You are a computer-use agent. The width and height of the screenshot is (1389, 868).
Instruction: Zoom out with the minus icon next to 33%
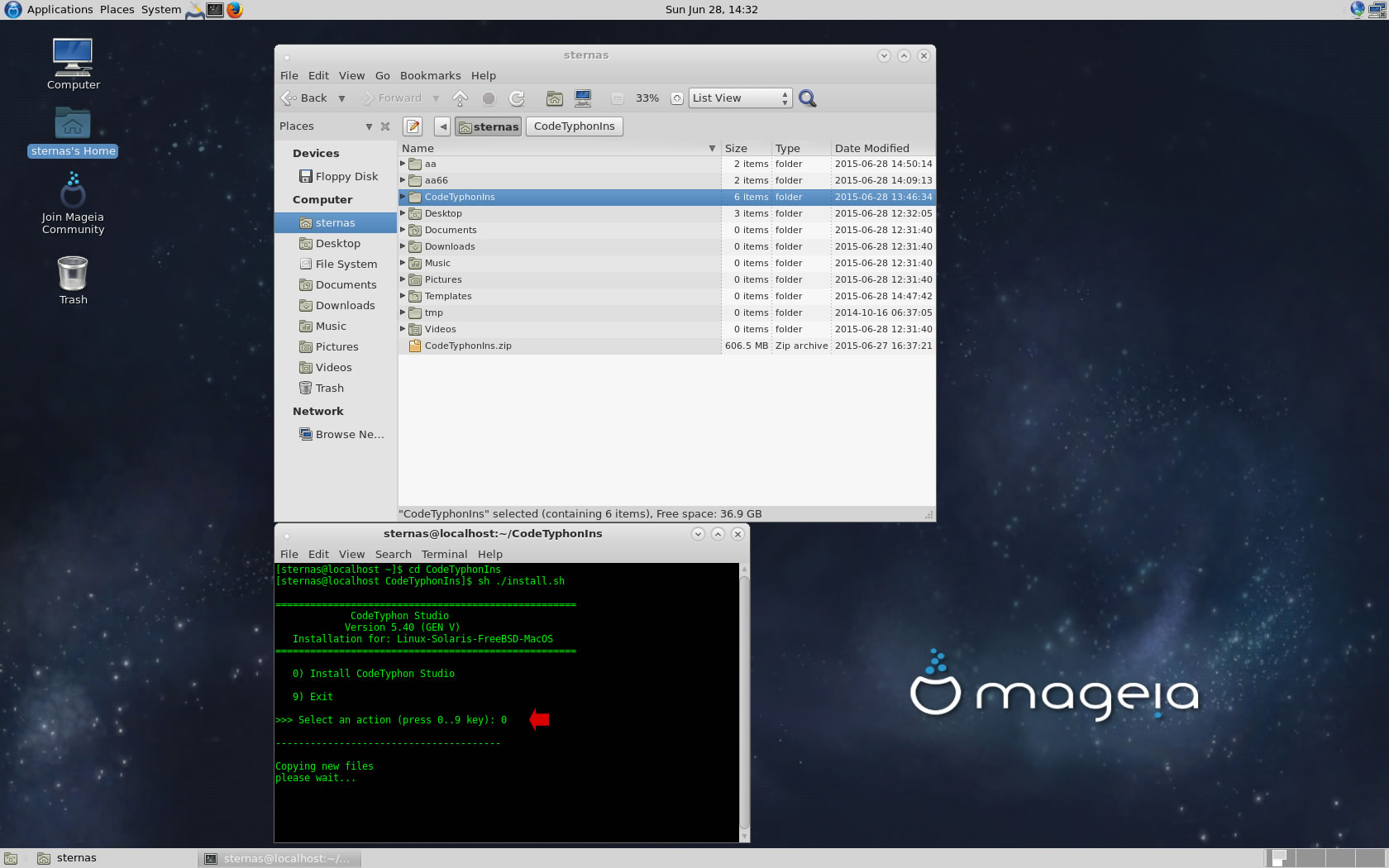tap(617, 98)
